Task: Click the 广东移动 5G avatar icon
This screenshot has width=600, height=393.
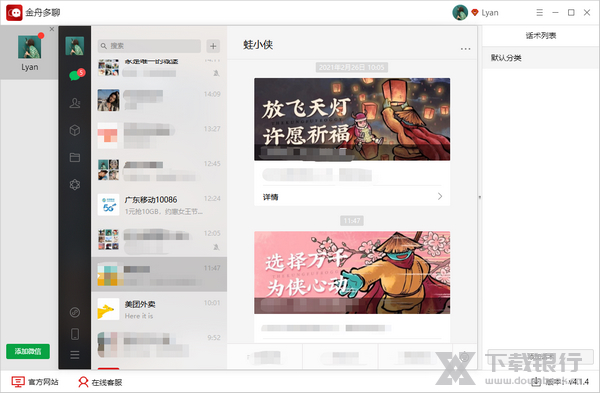Action: 108,205
